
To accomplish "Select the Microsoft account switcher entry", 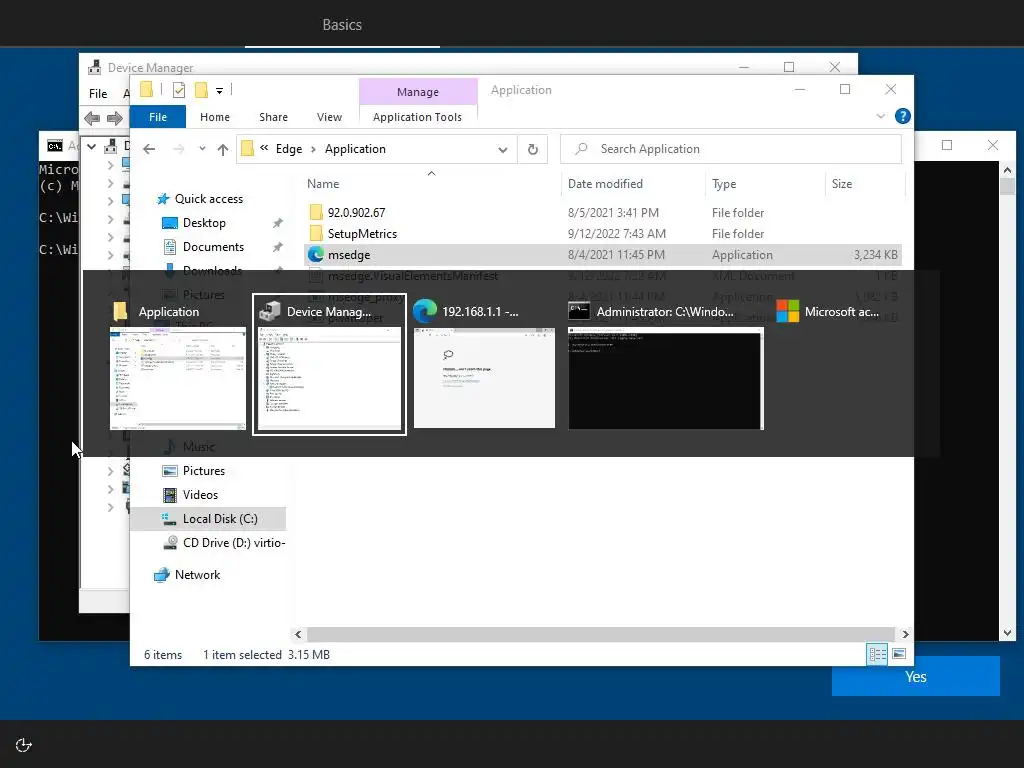I will [829, 312].
